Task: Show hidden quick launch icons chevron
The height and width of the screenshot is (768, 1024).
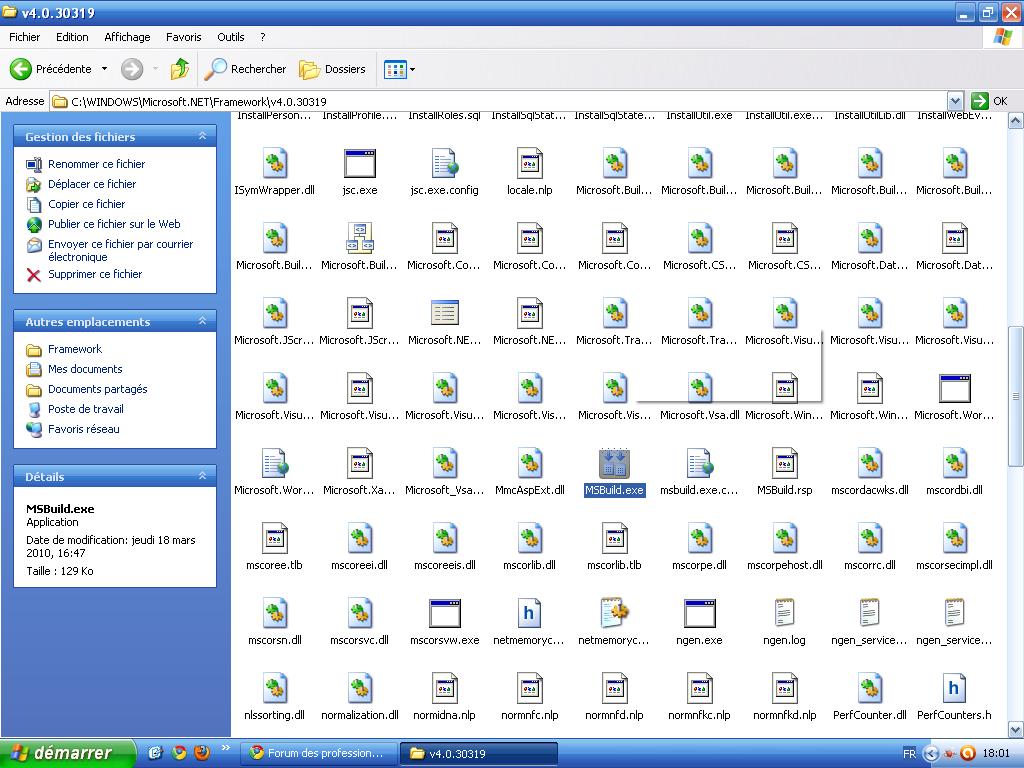Action: 225,747
